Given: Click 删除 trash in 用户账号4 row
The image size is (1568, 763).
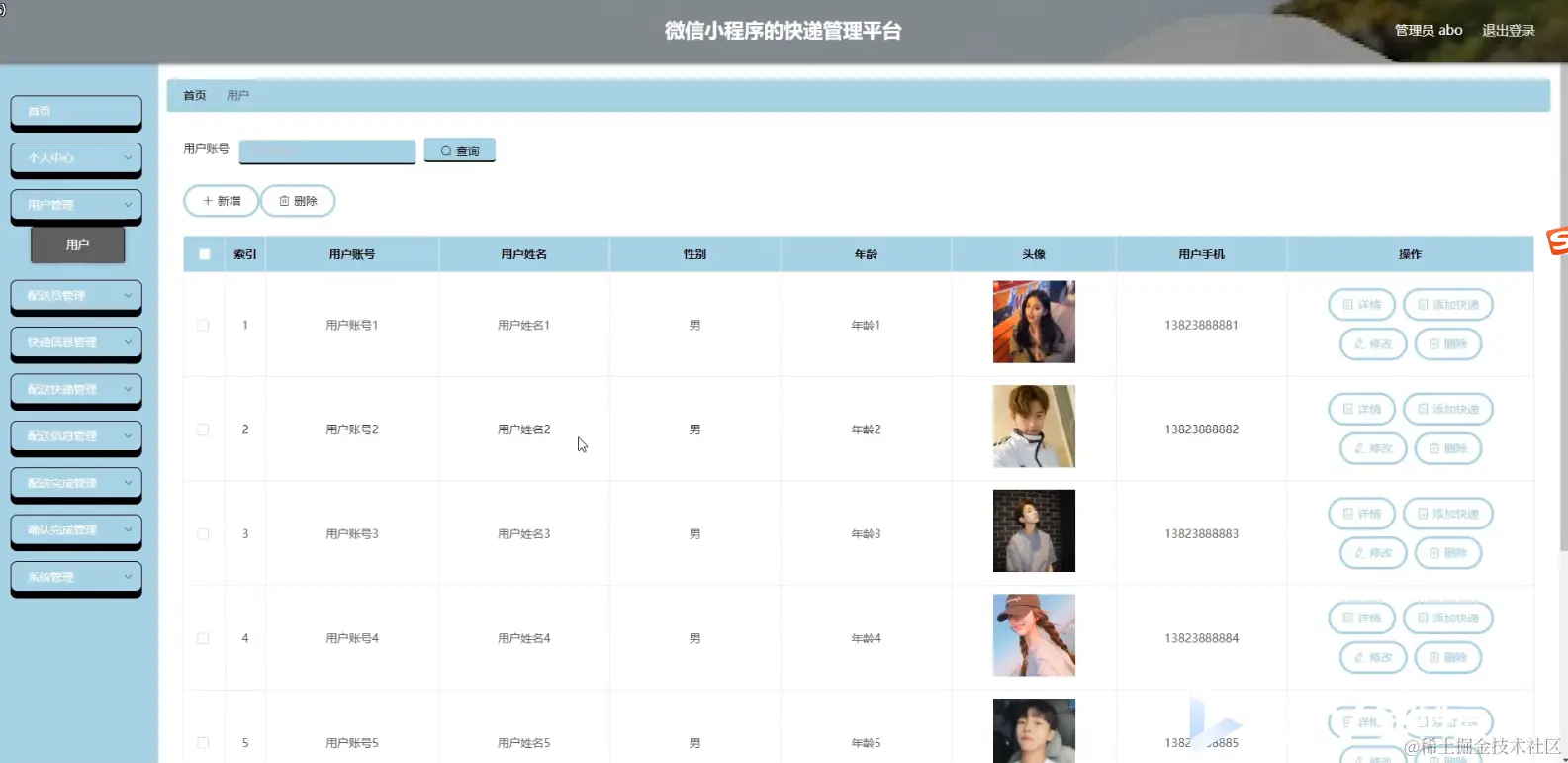Looking at the screenshot, I should (1448, 657).
